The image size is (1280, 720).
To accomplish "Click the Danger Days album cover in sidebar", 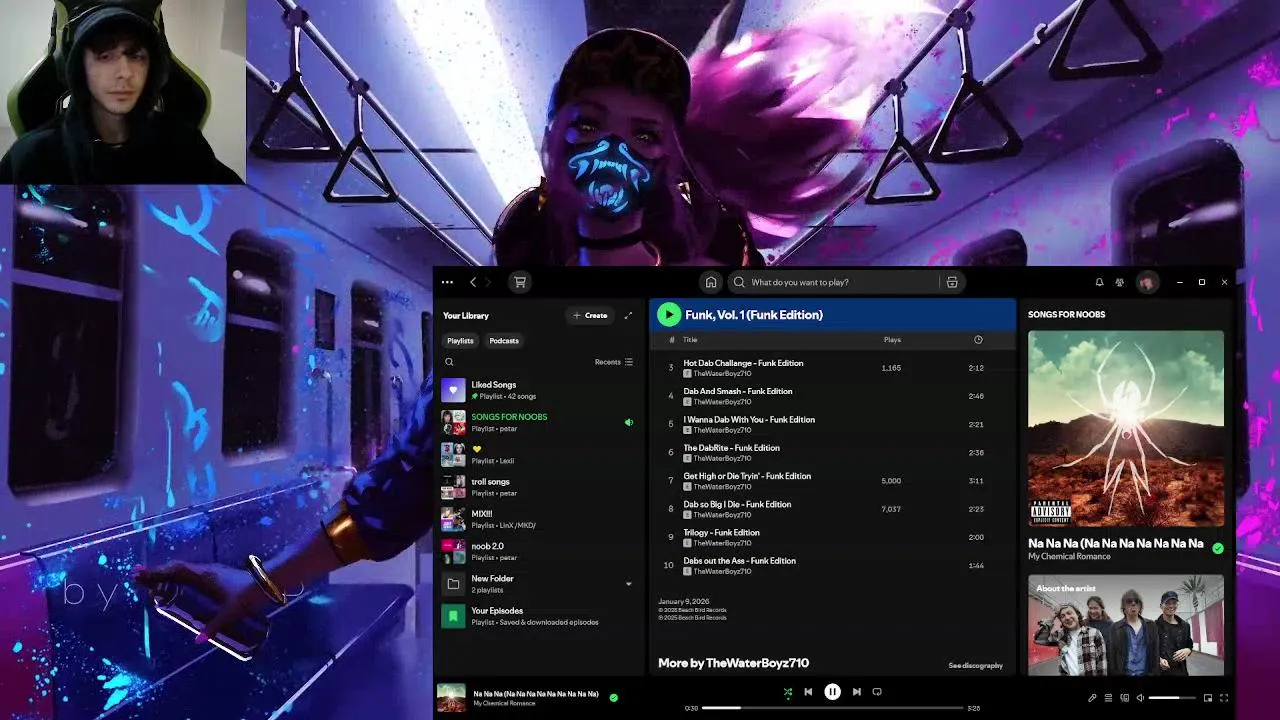I will coord(1126,428).
